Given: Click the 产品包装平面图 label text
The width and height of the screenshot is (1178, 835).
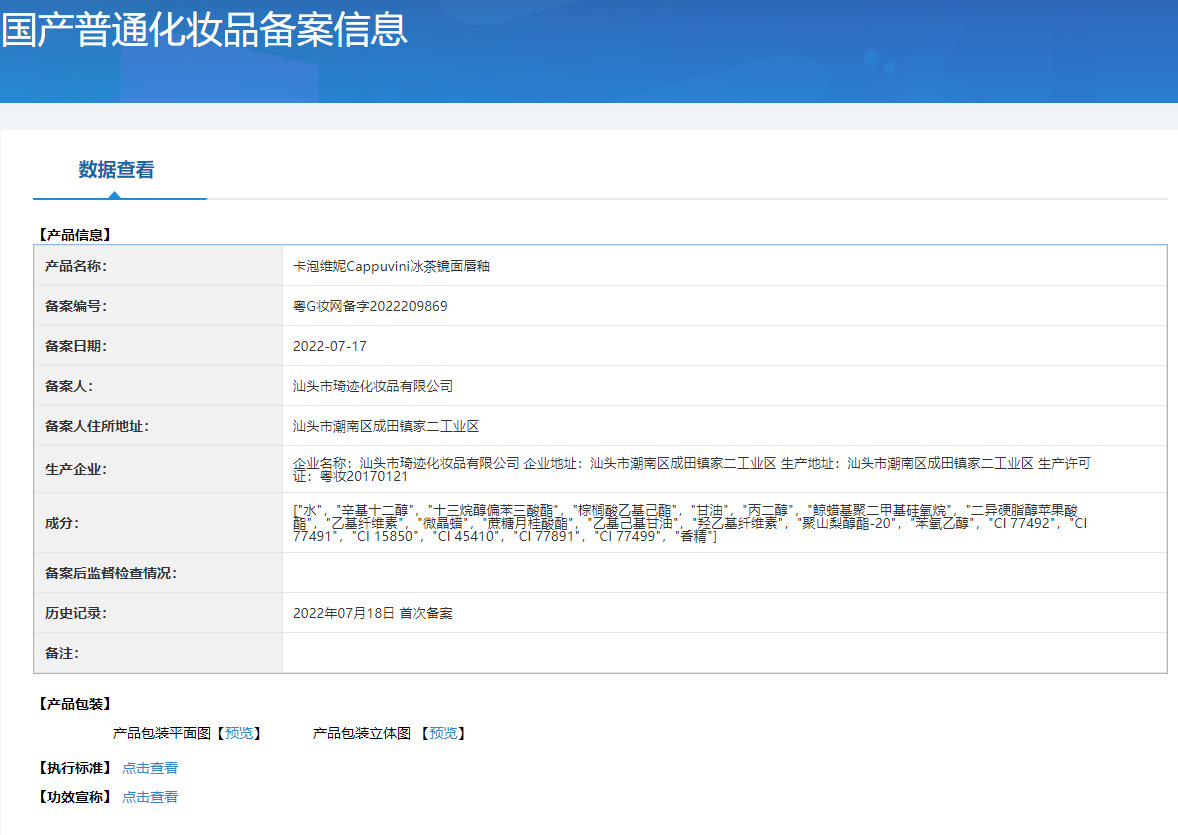Looking at the screenshot, I should pos(162,733).
